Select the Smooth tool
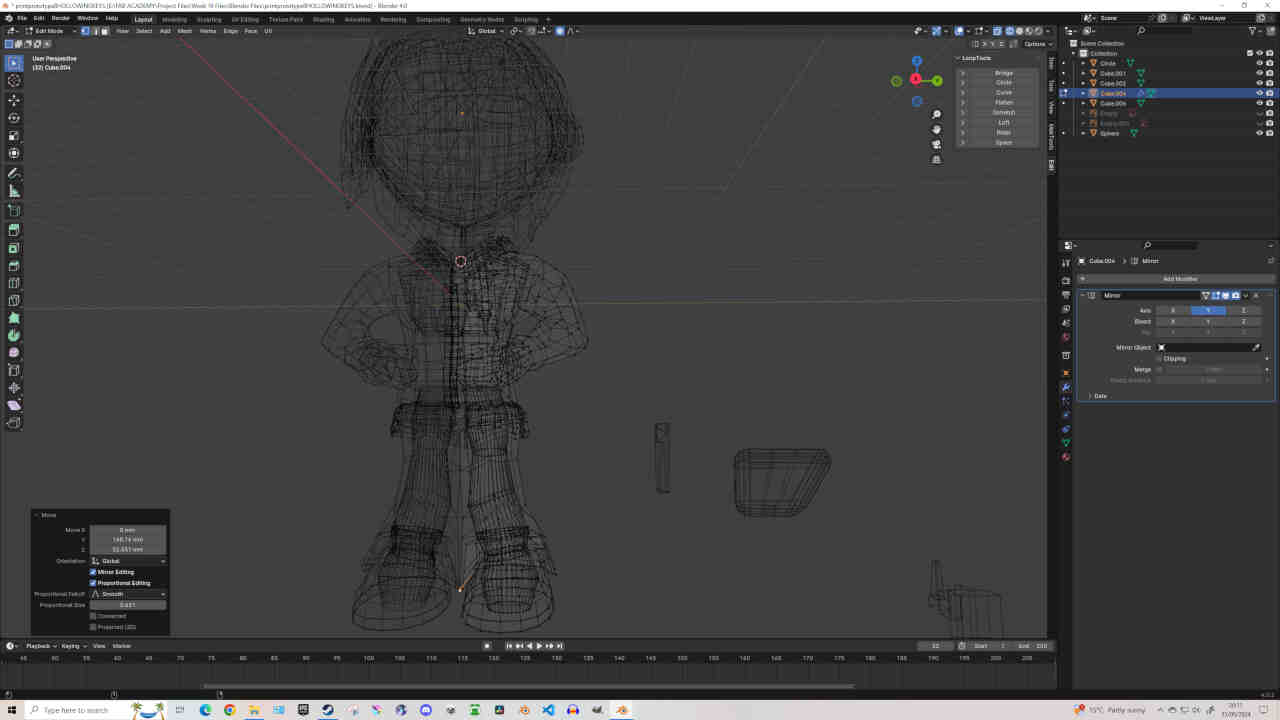Image resolution: width=1280 pixels, height=720 pixels. 14,353
